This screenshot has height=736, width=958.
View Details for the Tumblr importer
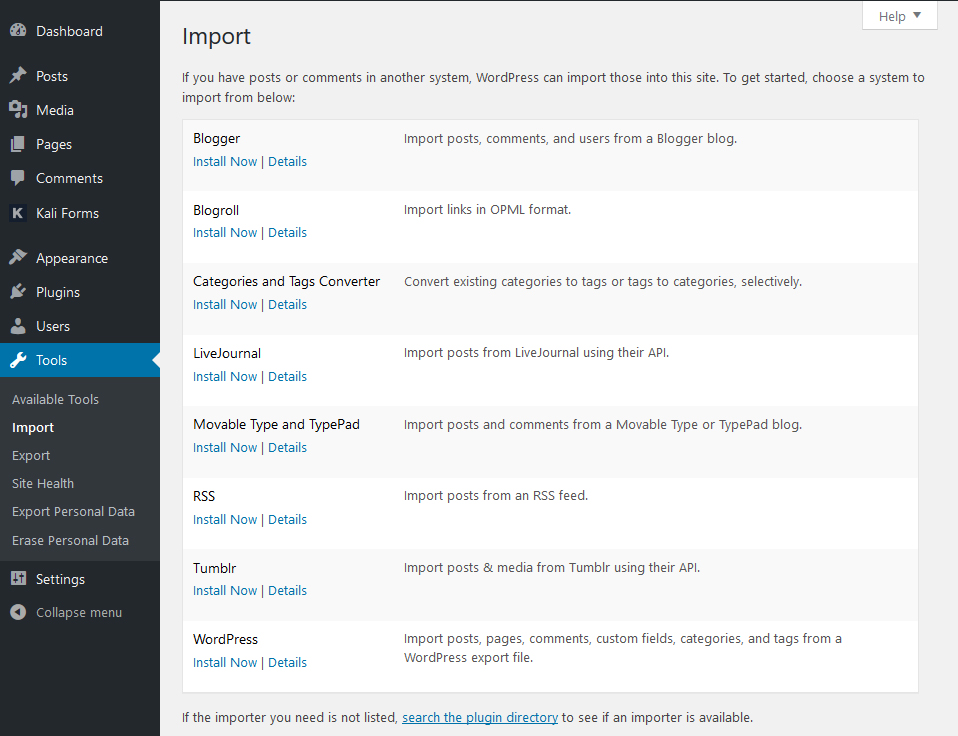287,591
